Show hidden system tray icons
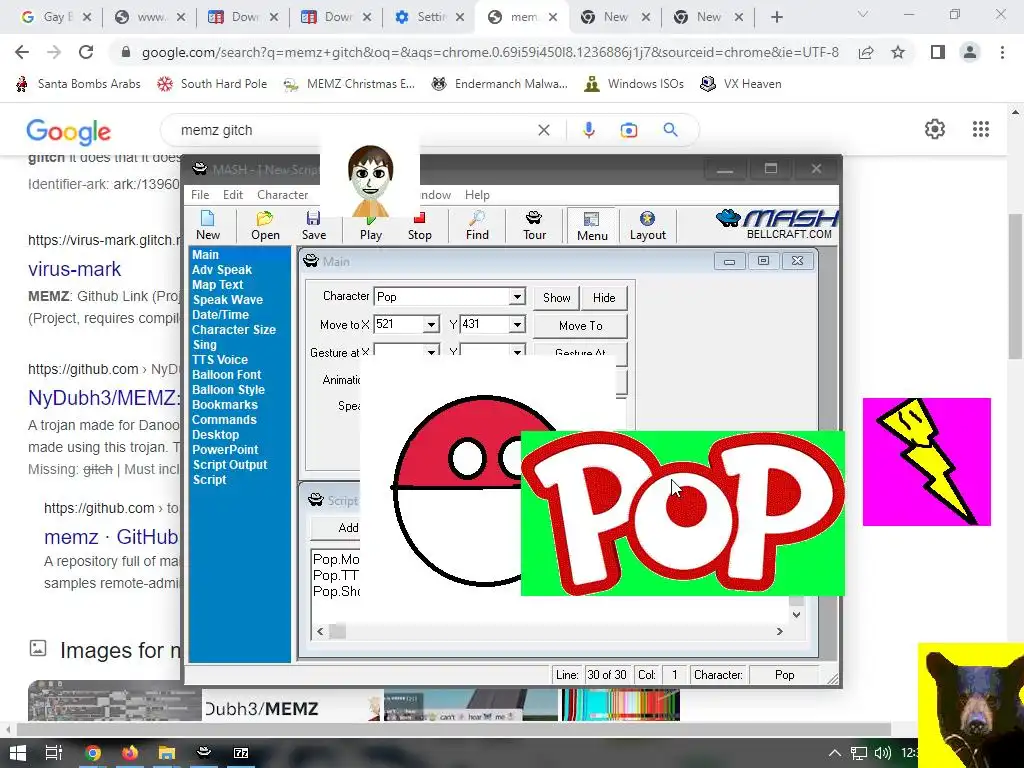The width and height of the screenshot is (1024, 768). [x=835, y=753]
